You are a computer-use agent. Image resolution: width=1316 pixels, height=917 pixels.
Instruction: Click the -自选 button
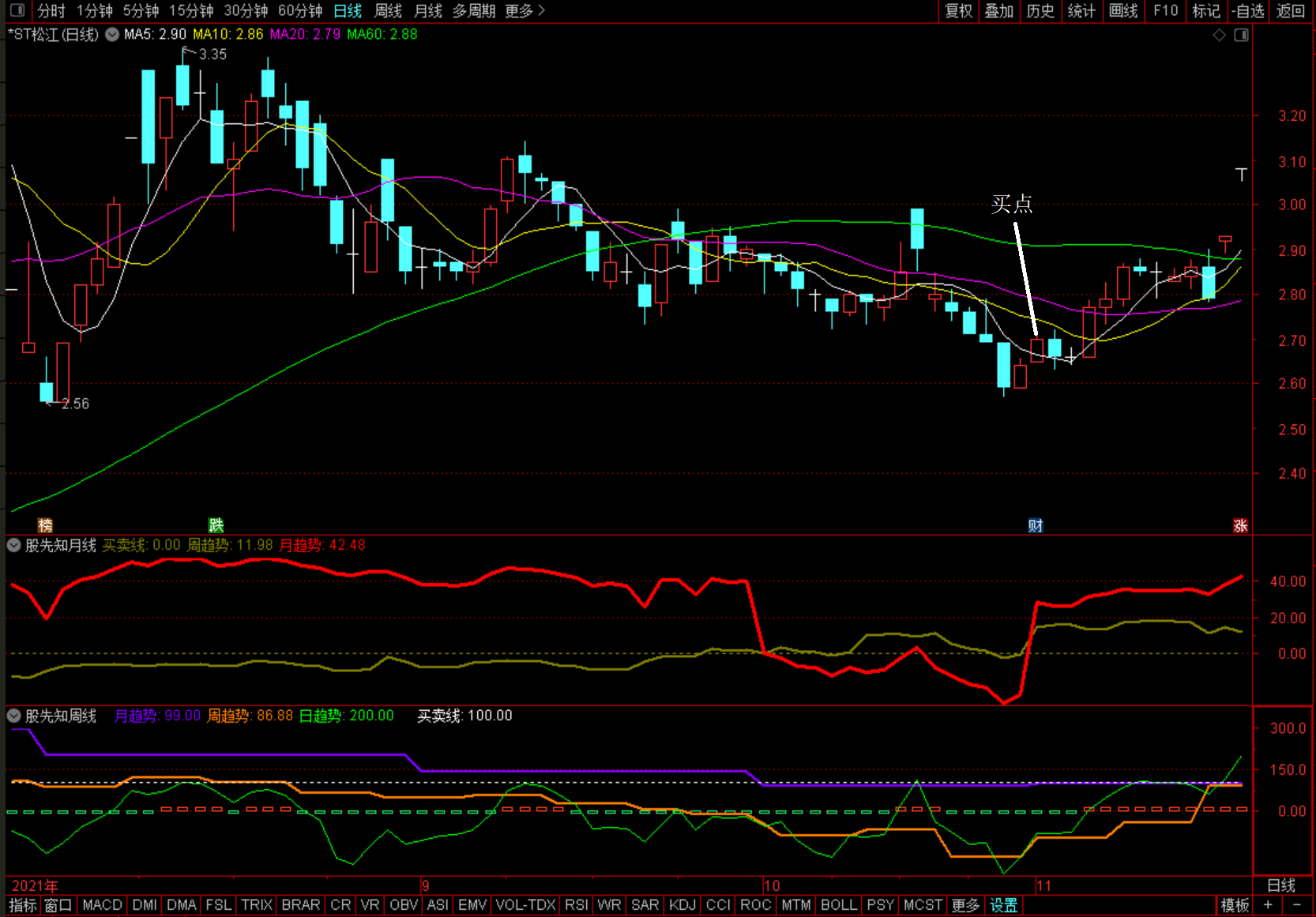pos(1249,10)
